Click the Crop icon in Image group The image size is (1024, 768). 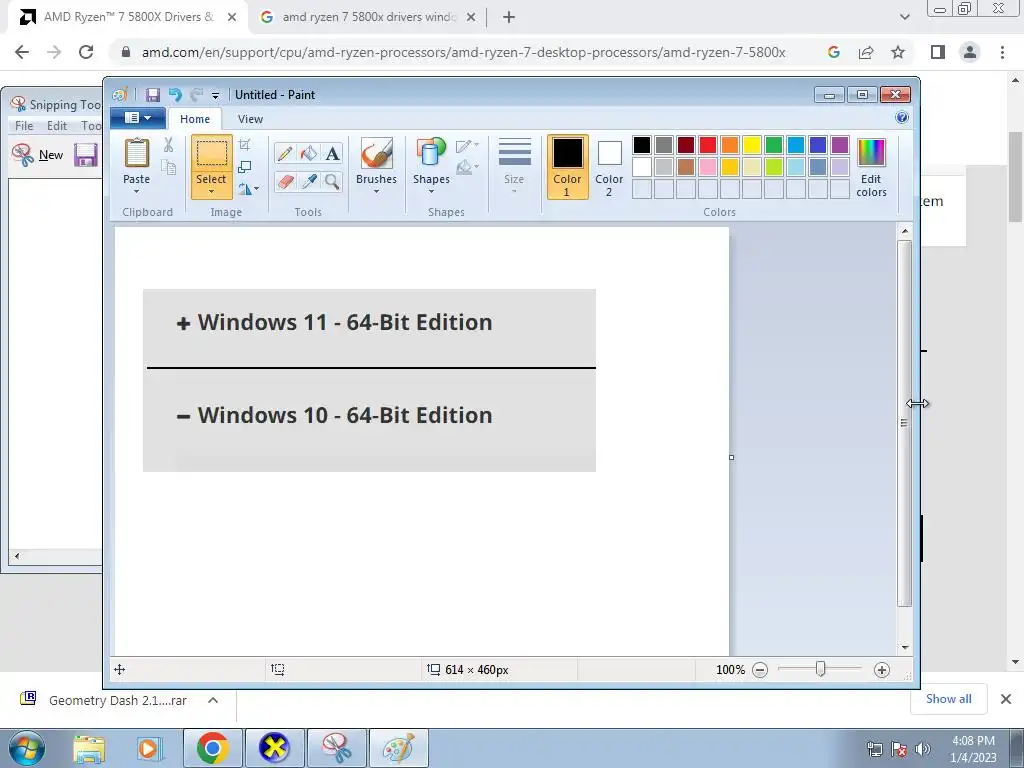click(x=245, y=145)
